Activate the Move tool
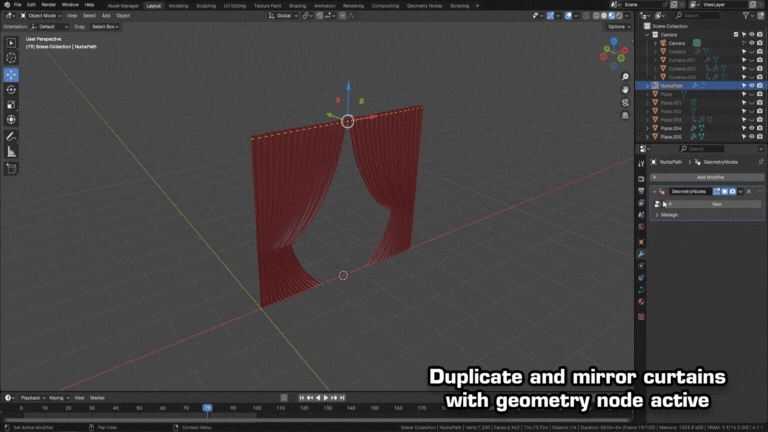Image resolution: width=768 pixels, height=432 pixels. coord(11,75)
